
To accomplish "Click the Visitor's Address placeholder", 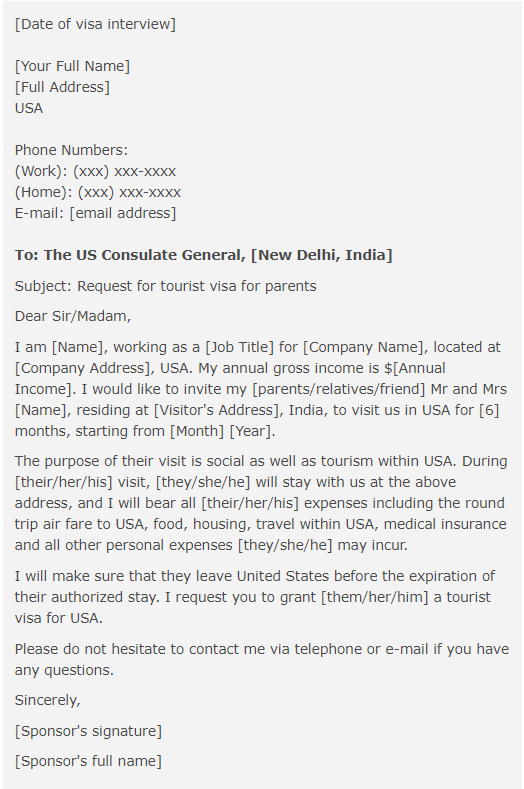I will (217, 411).
